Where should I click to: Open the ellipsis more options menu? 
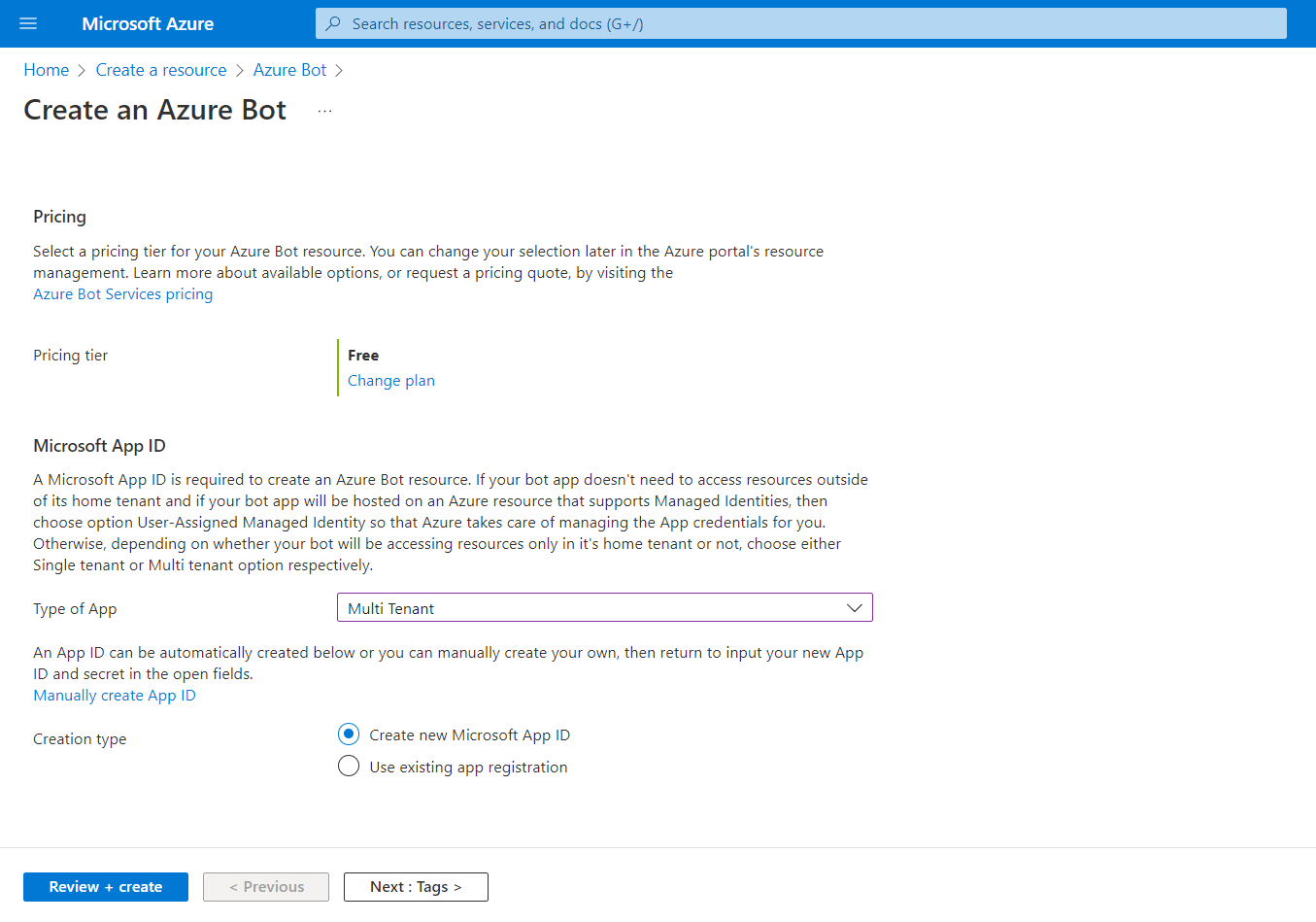coord(324,111)
